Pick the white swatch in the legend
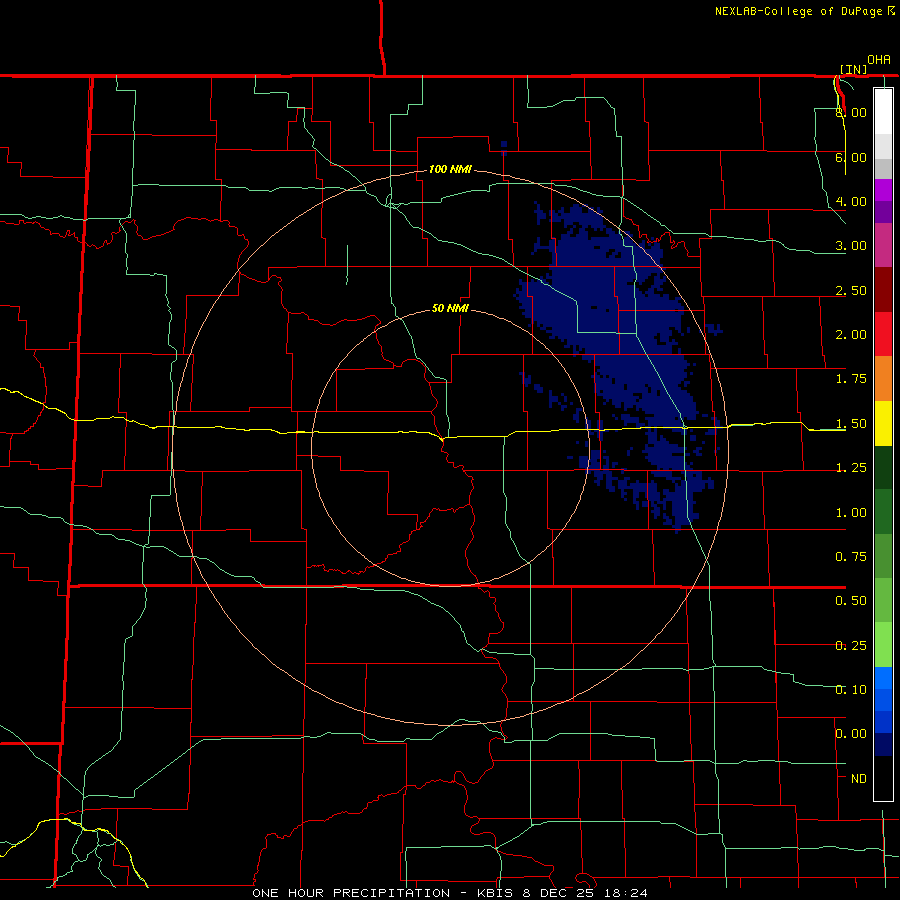The width and height of the screenshot is (900, 900). (883, 111)
